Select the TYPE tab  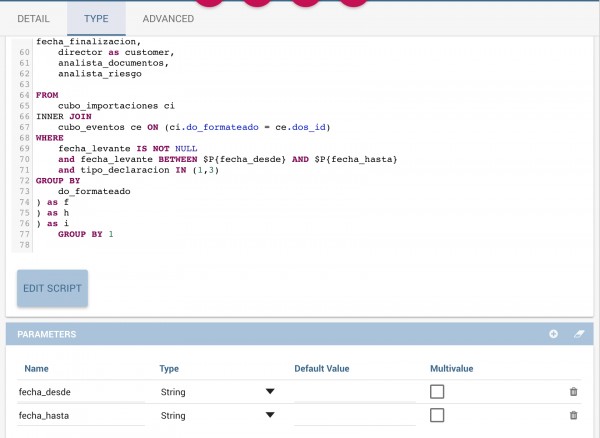96,18
